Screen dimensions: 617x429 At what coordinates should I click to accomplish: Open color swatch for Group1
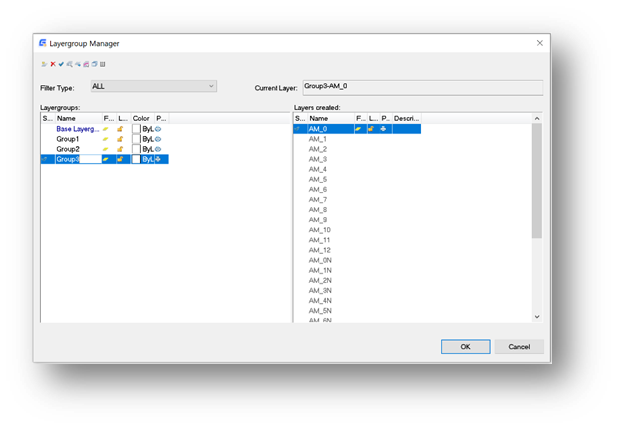pos(136,139)
